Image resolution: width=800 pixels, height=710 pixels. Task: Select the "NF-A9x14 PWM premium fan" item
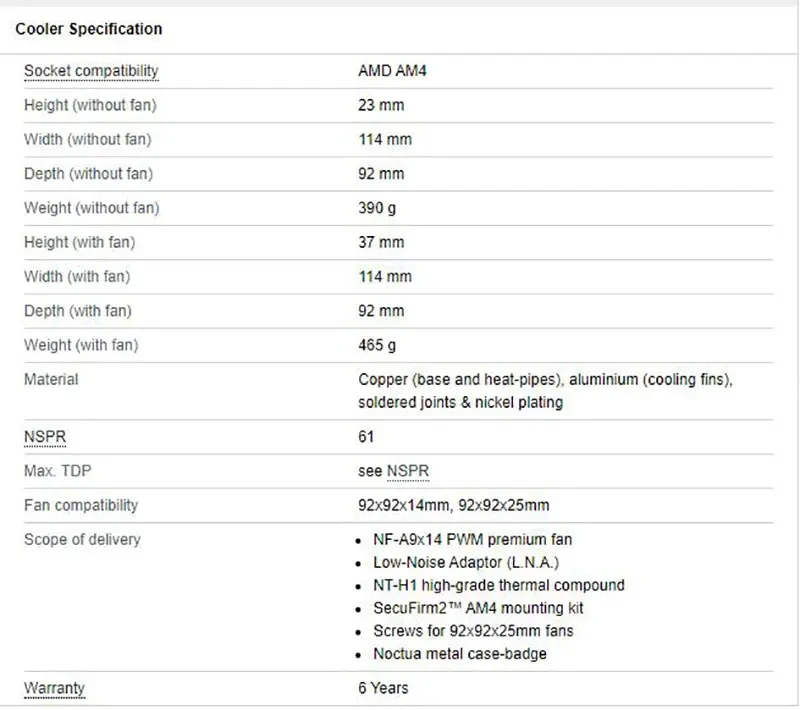(x=472, y=540)
